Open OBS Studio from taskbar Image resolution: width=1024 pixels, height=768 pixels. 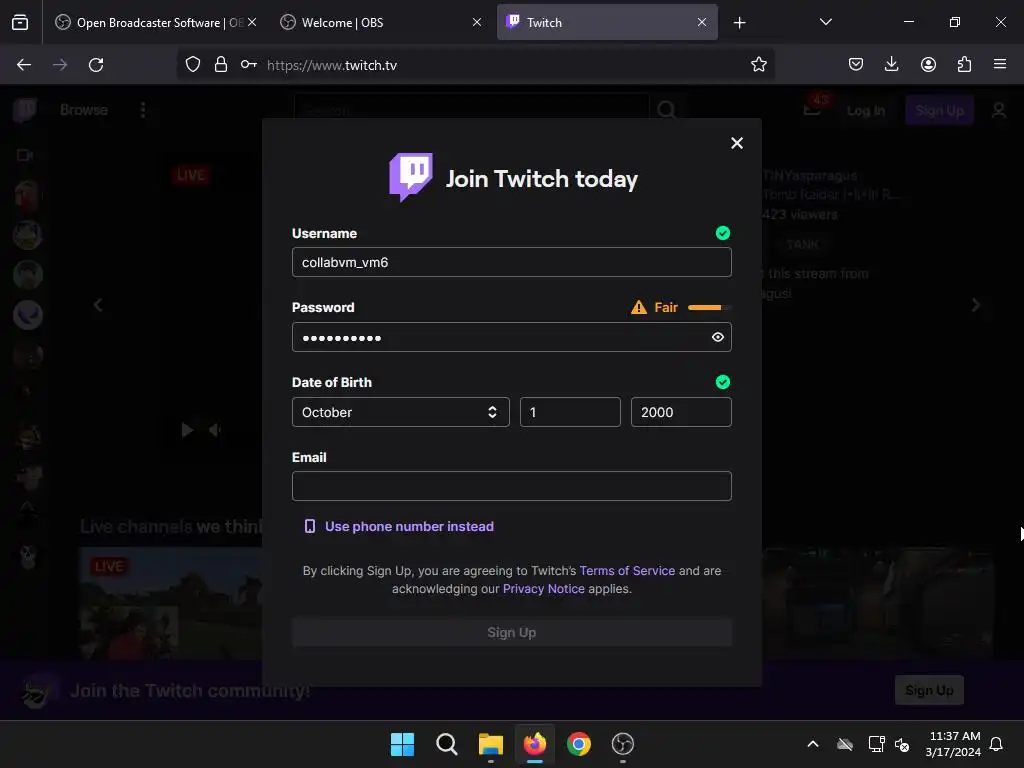click(623, 744)
